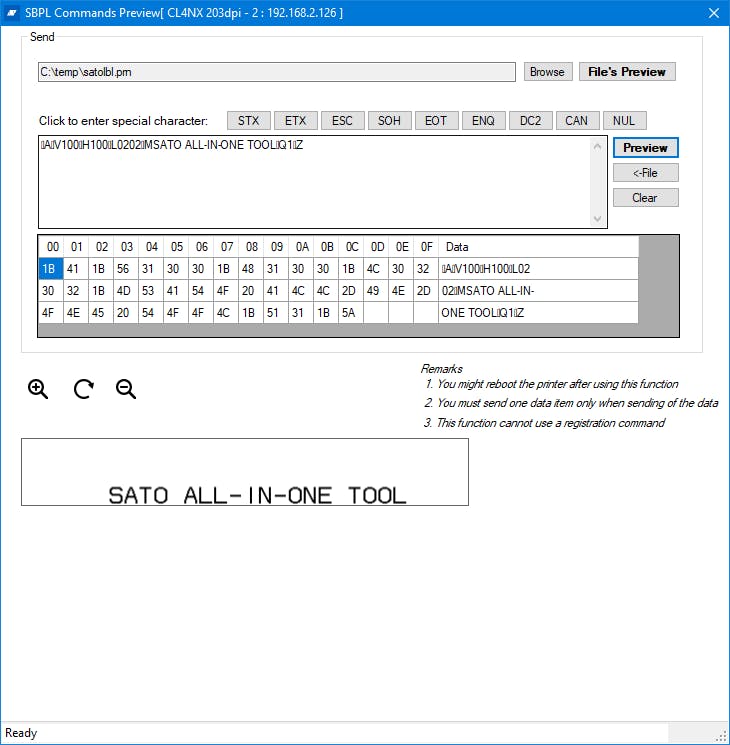Click data cell ending with 'L02'
This screenshot has height=745, width=730.
point(538,269)
